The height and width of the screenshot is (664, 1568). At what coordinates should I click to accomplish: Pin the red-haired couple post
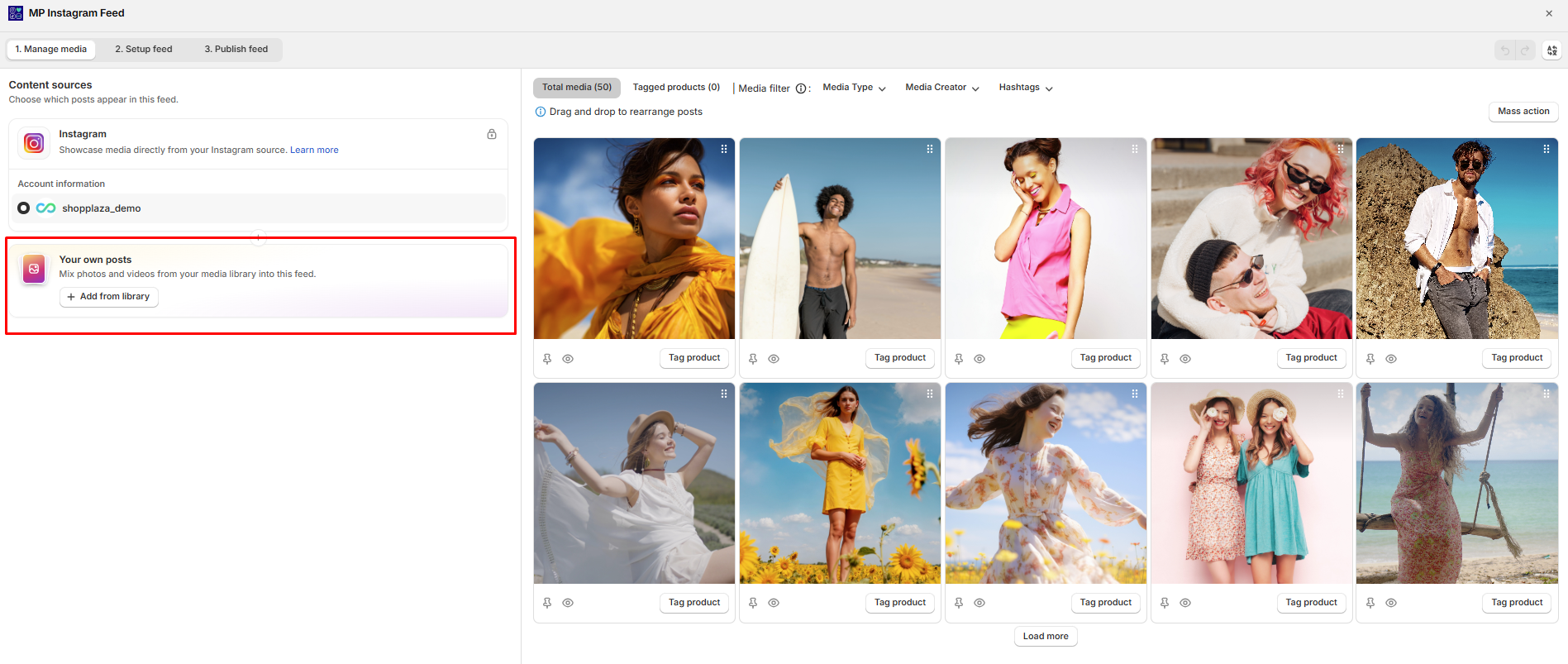click(x=1165, y=359)
